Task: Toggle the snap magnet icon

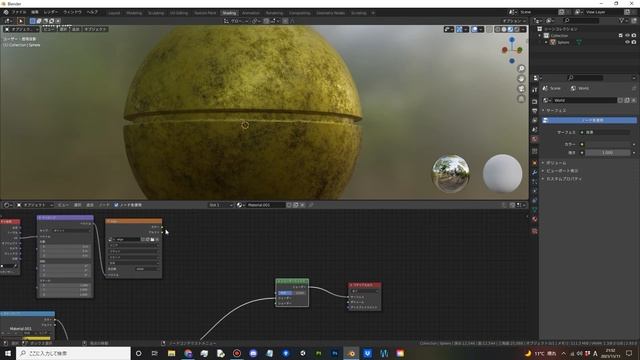Action: tap(266, 21)
